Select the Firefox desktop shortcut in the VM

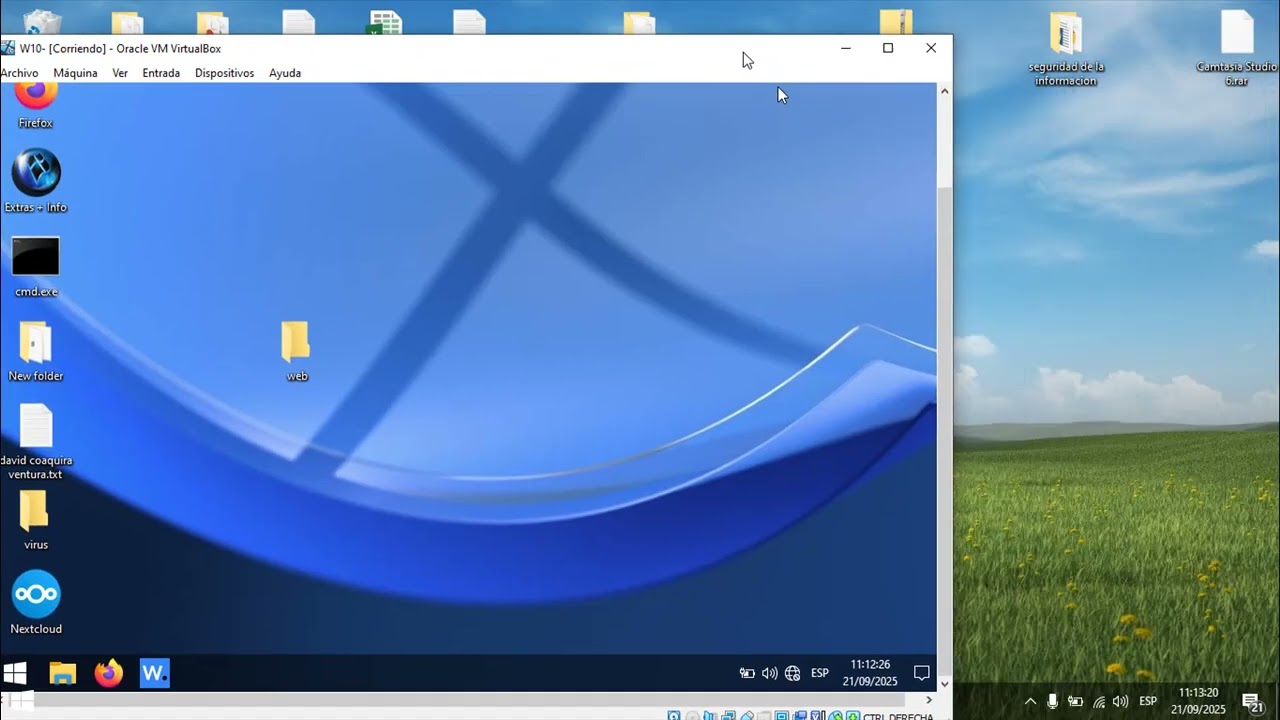[35, 106]
